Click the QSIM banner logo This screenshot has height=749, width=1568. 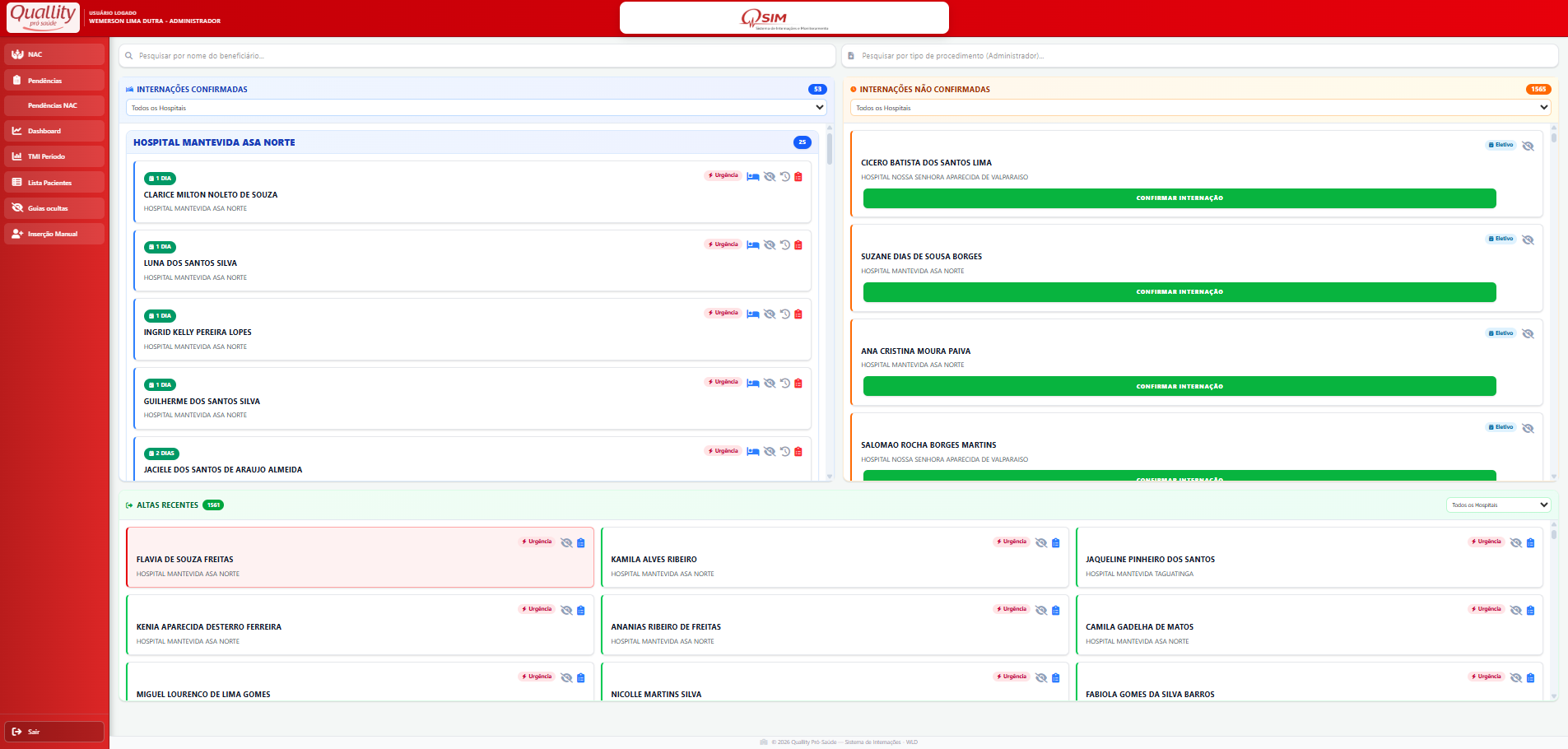[x=784, y=18]
